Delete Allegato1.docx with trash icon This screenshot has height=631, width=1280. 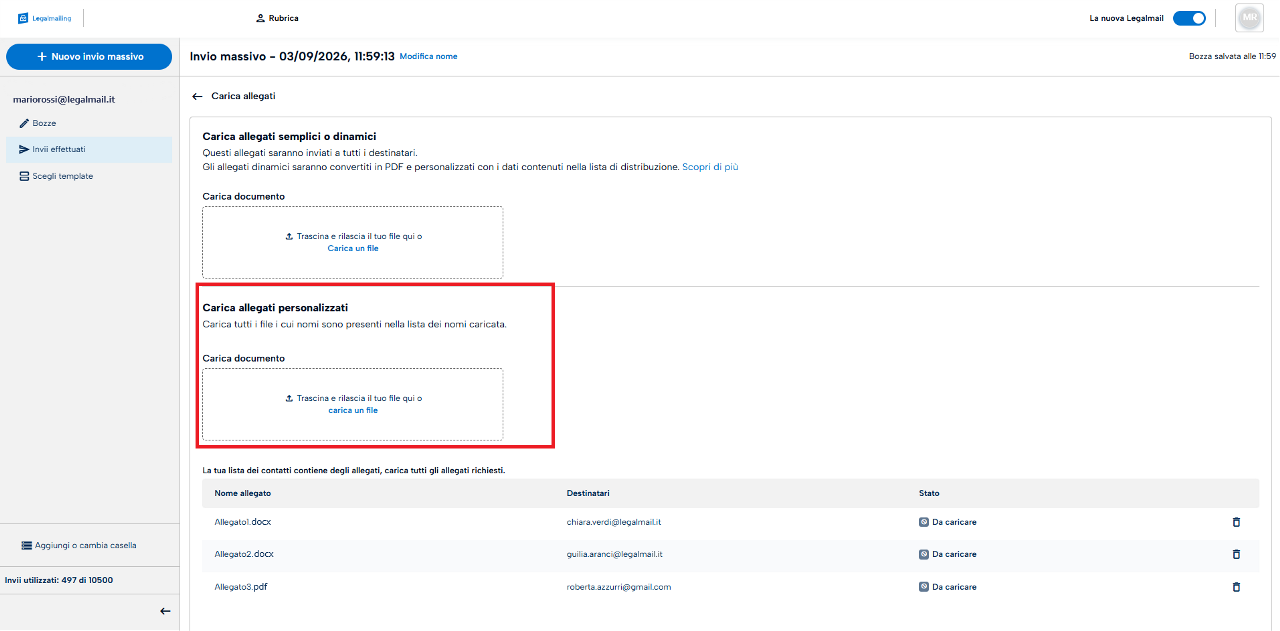pyautogui.click(x=1236, y=522)
